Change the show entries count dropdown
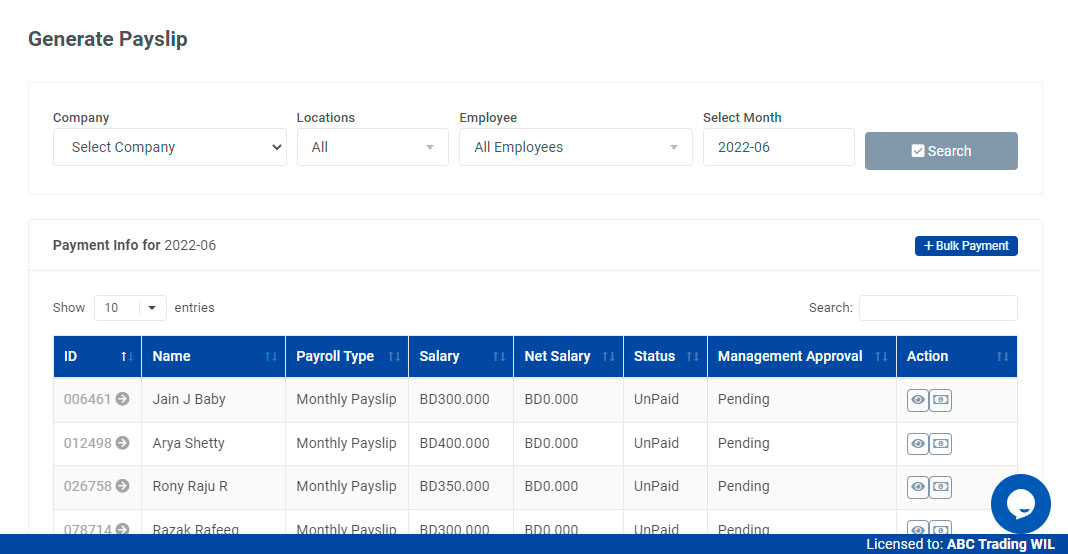1068x554 pixels. [x=130, y=308]
